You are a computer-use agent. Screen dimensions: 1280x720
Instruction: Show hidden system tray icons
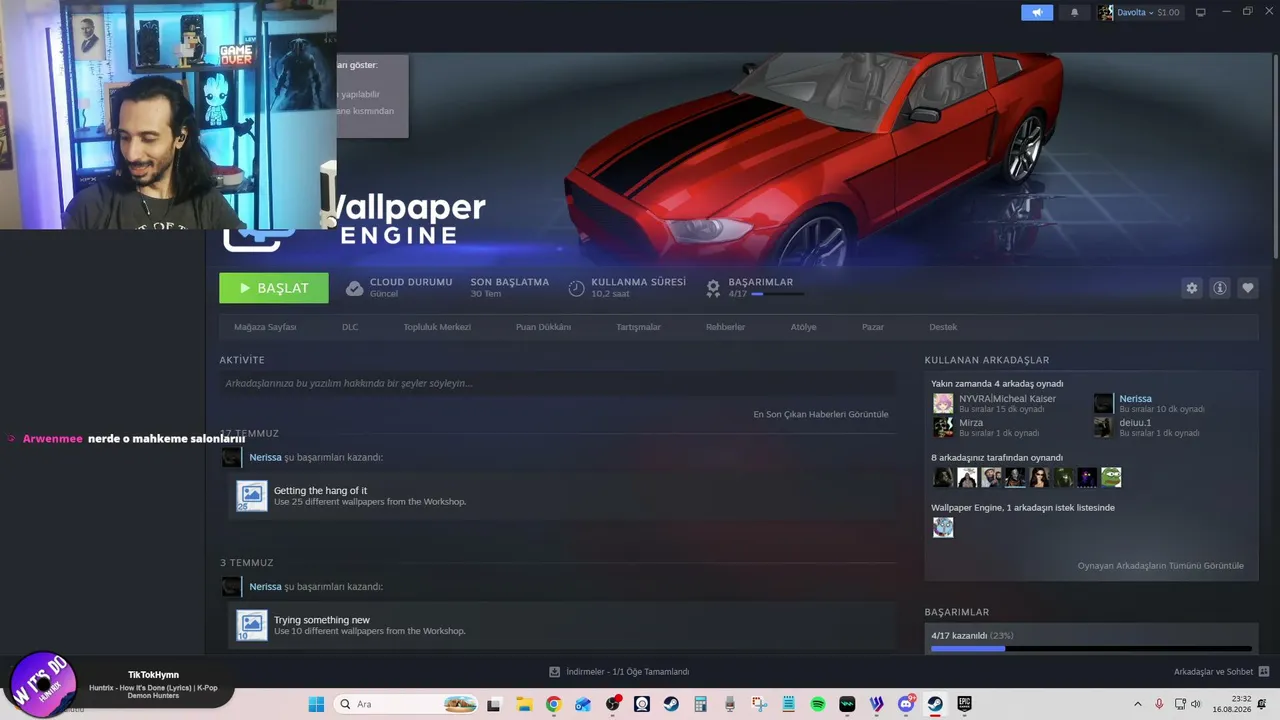click(1137, 704)
